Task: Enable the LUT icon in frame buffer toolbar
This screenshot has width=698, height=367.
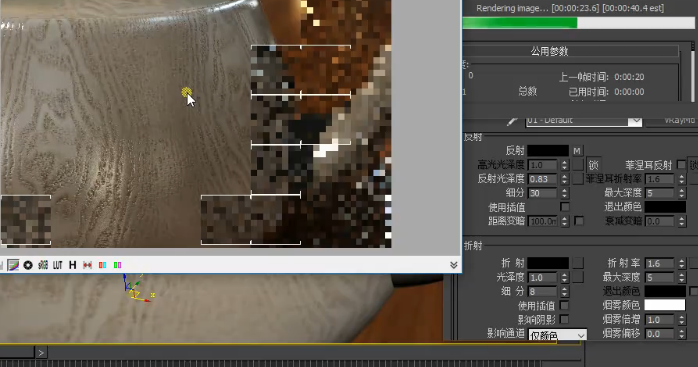Action: pos(57,265)
